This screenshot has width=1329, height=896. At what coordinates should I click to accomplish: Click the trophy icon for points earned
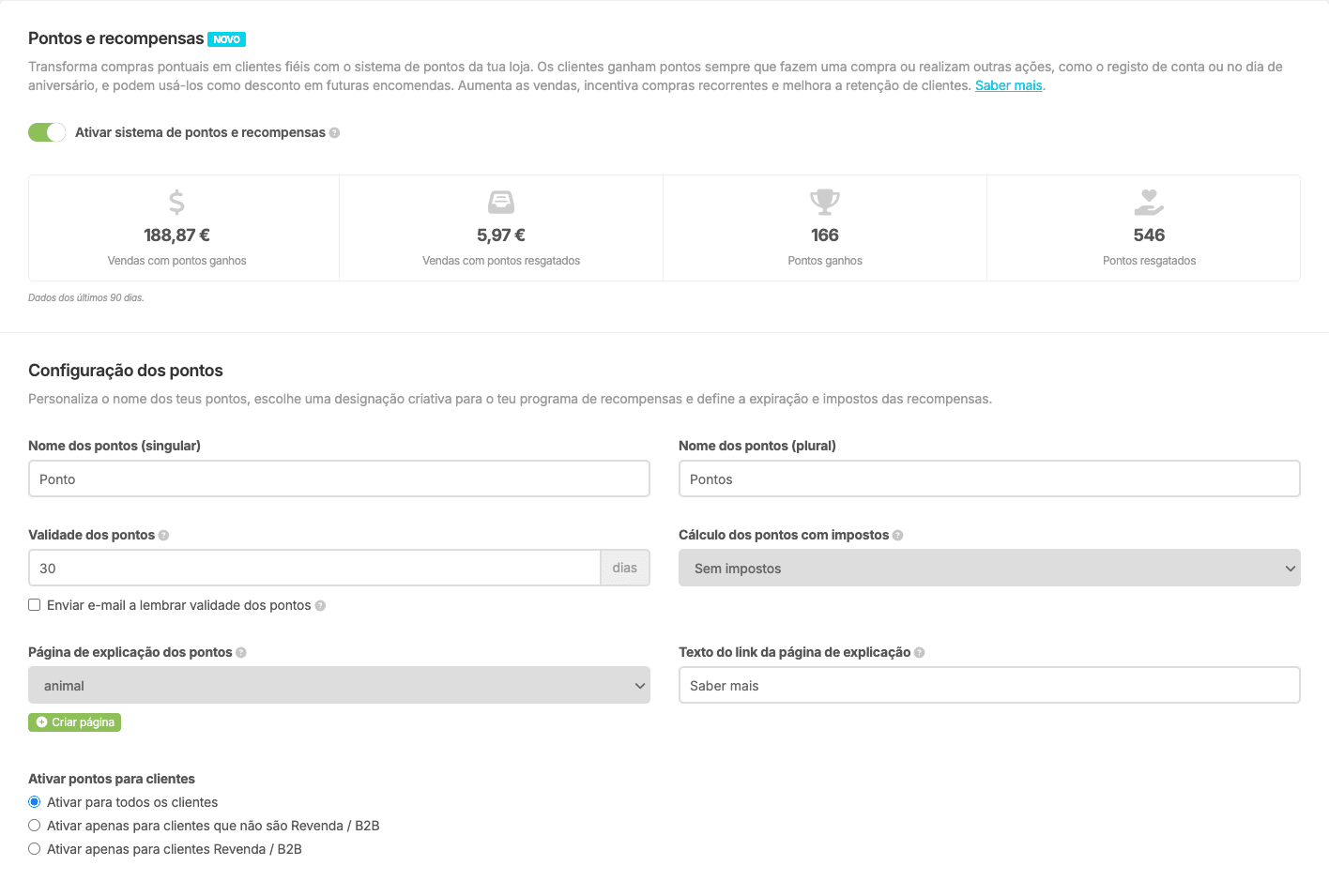[x=825, y=202]
